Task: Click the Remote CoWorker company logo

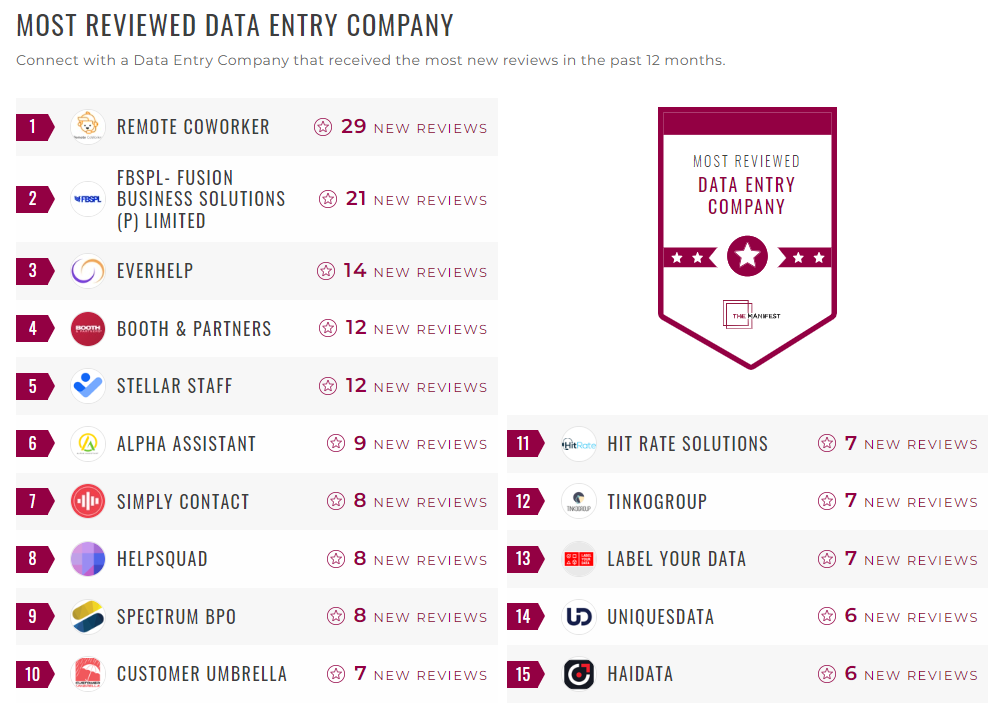Action: 87,127
